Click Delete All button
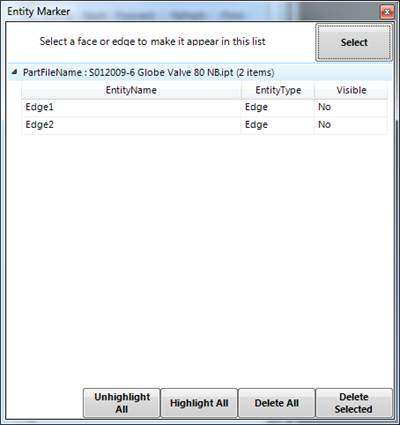This screenshot has width=400, height=425. [277, 403]
